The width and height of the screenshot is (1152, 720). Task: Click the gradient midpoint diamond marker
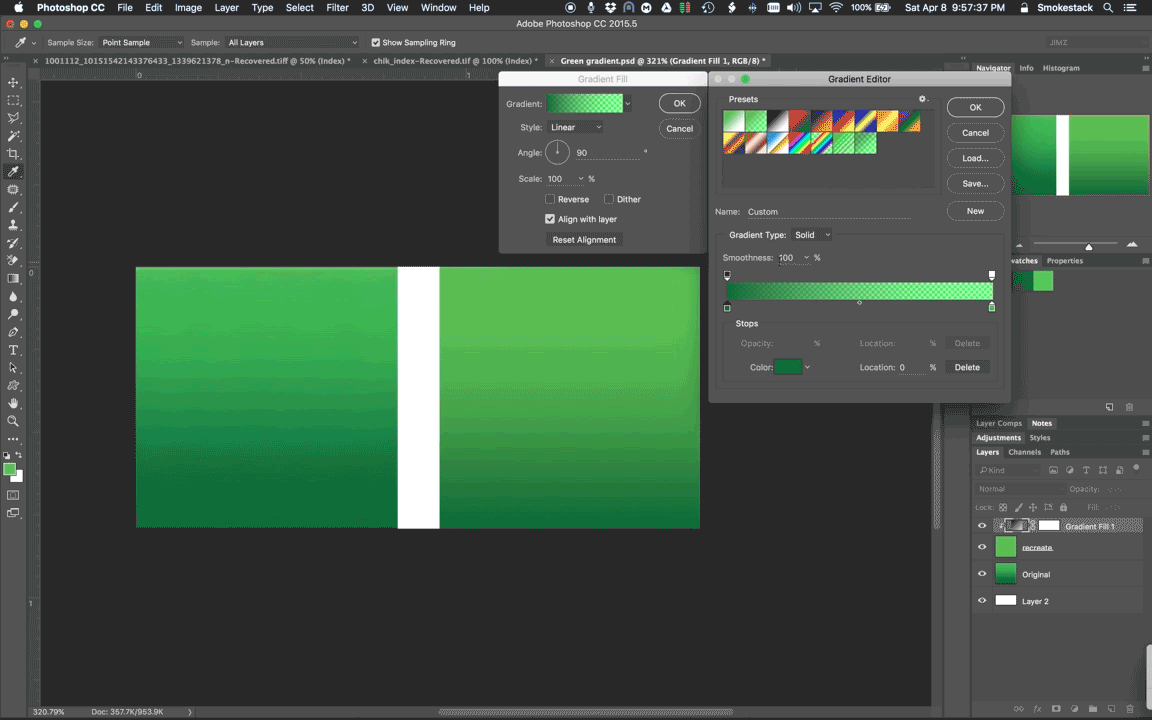(x=859, y=303)
